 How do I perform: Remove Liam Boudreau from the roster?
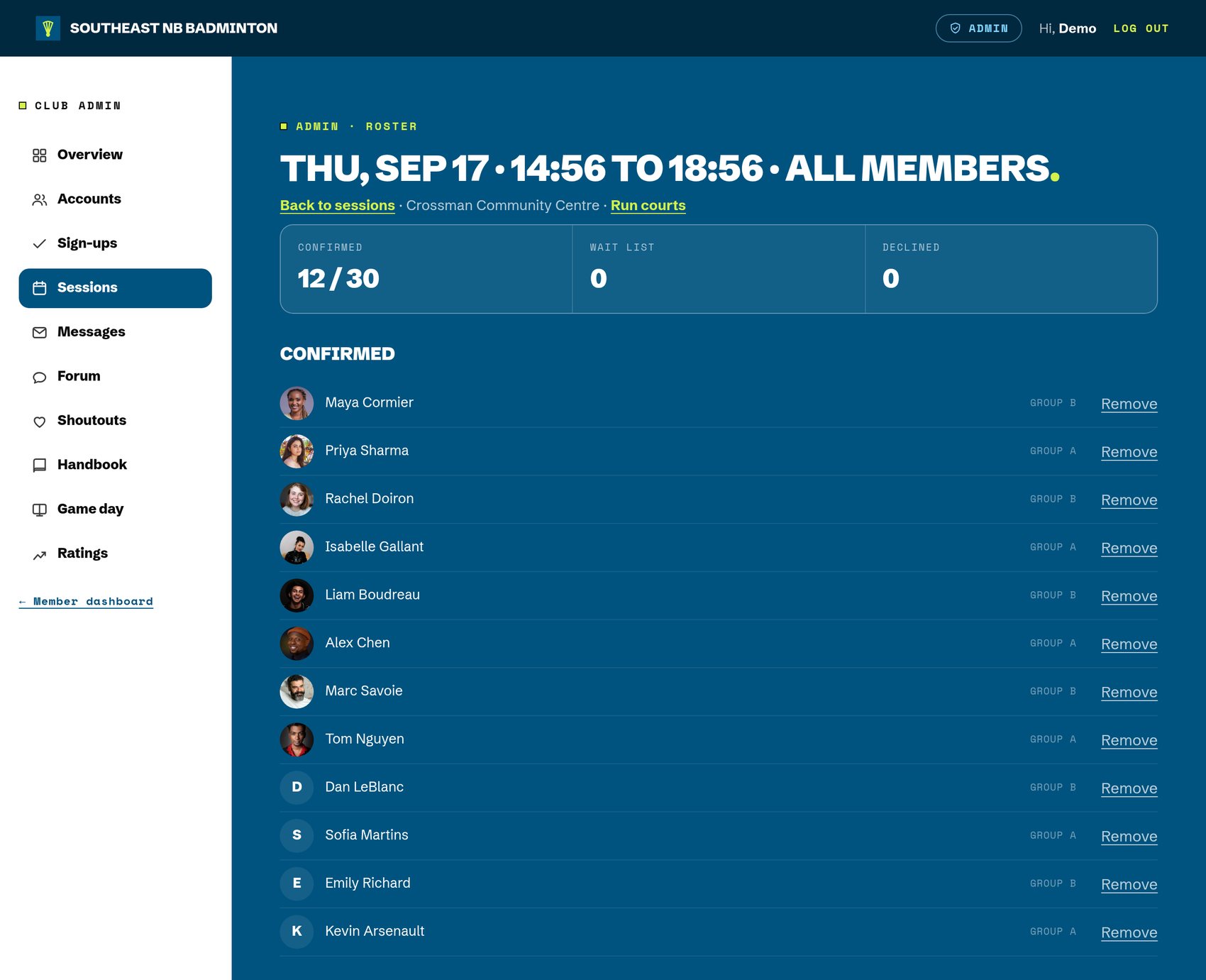[x=1129, y=596]
